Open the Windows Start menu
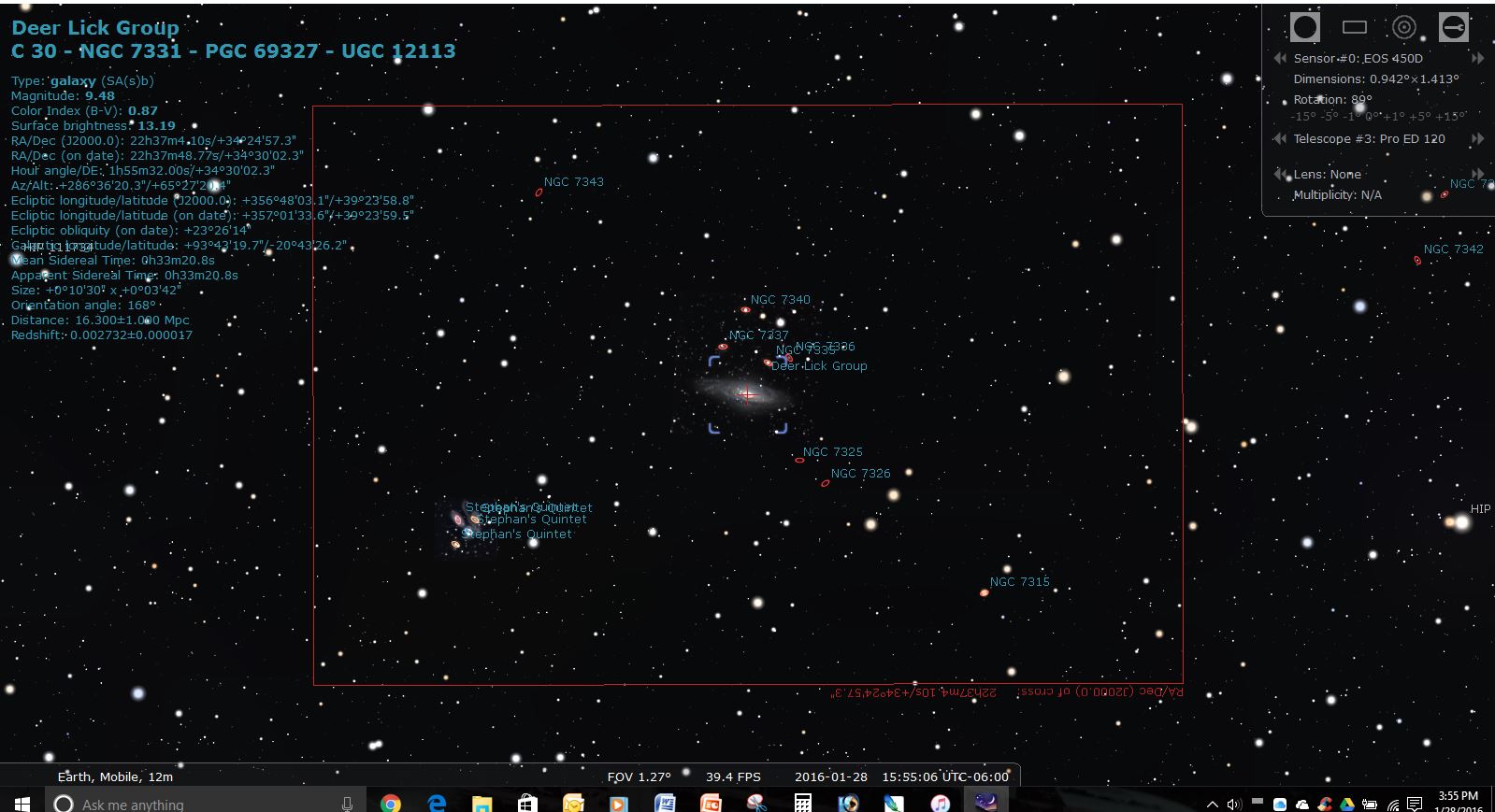This screenshot has width=1495, height=812. [22, 803]
